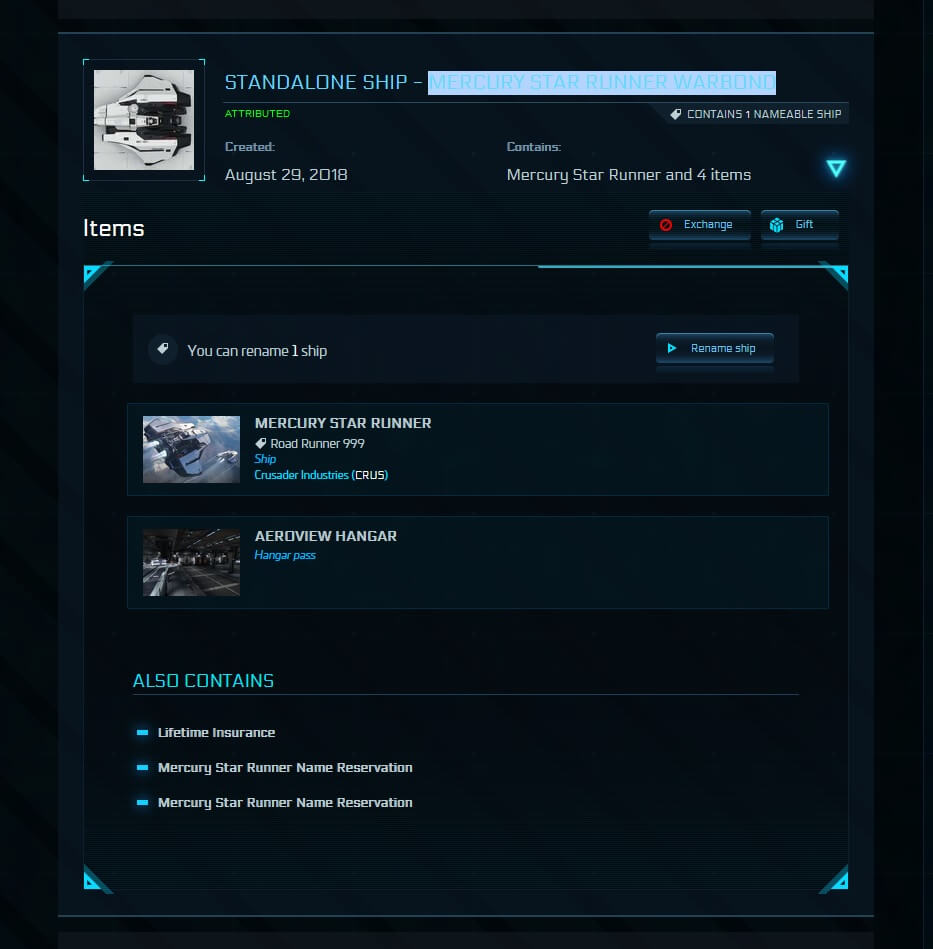Click 'Mercury Star Runner and 4 items' text

click(629, 175)
